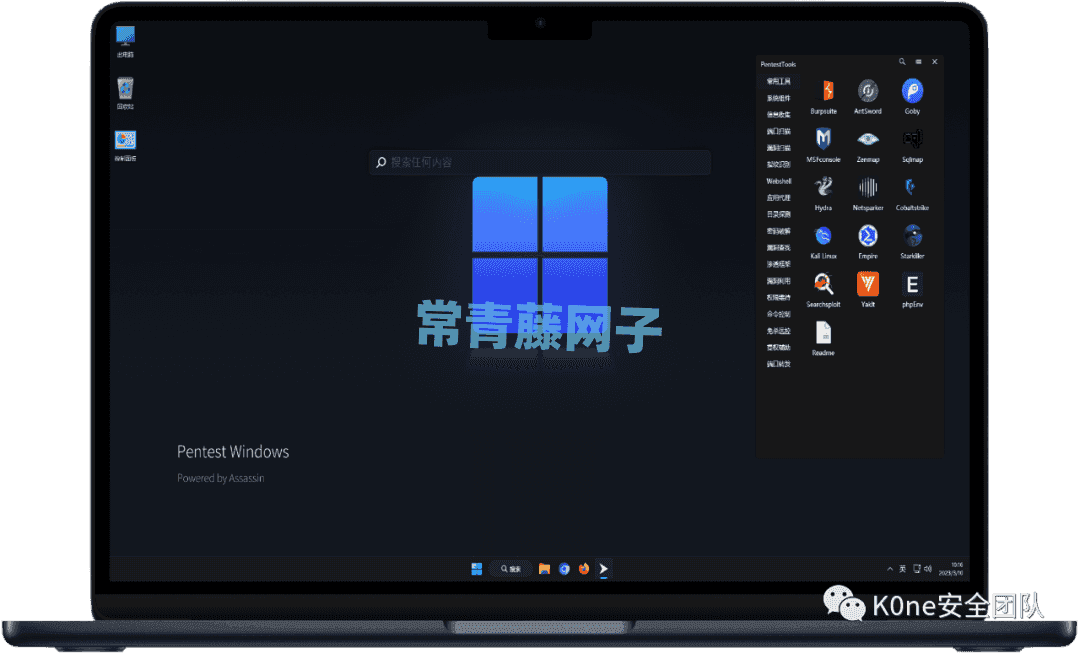Screen dimensions: 1080x654
Task: Open the Zenmap eye icon
Action: 868,140
